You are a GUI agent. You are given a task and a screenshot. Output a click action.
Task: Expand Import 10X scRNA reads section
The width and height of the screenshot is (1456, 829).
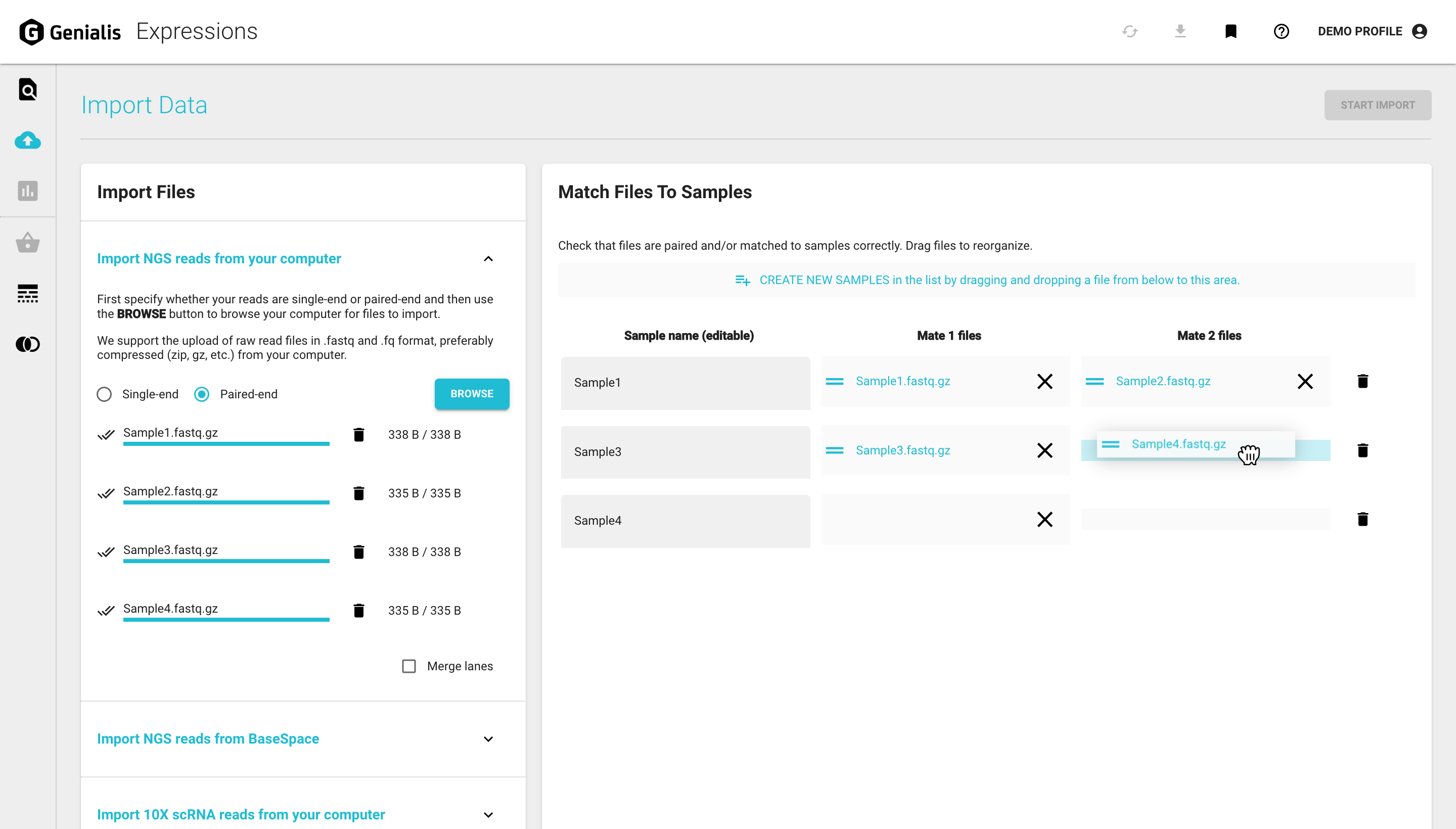[488, 815]
